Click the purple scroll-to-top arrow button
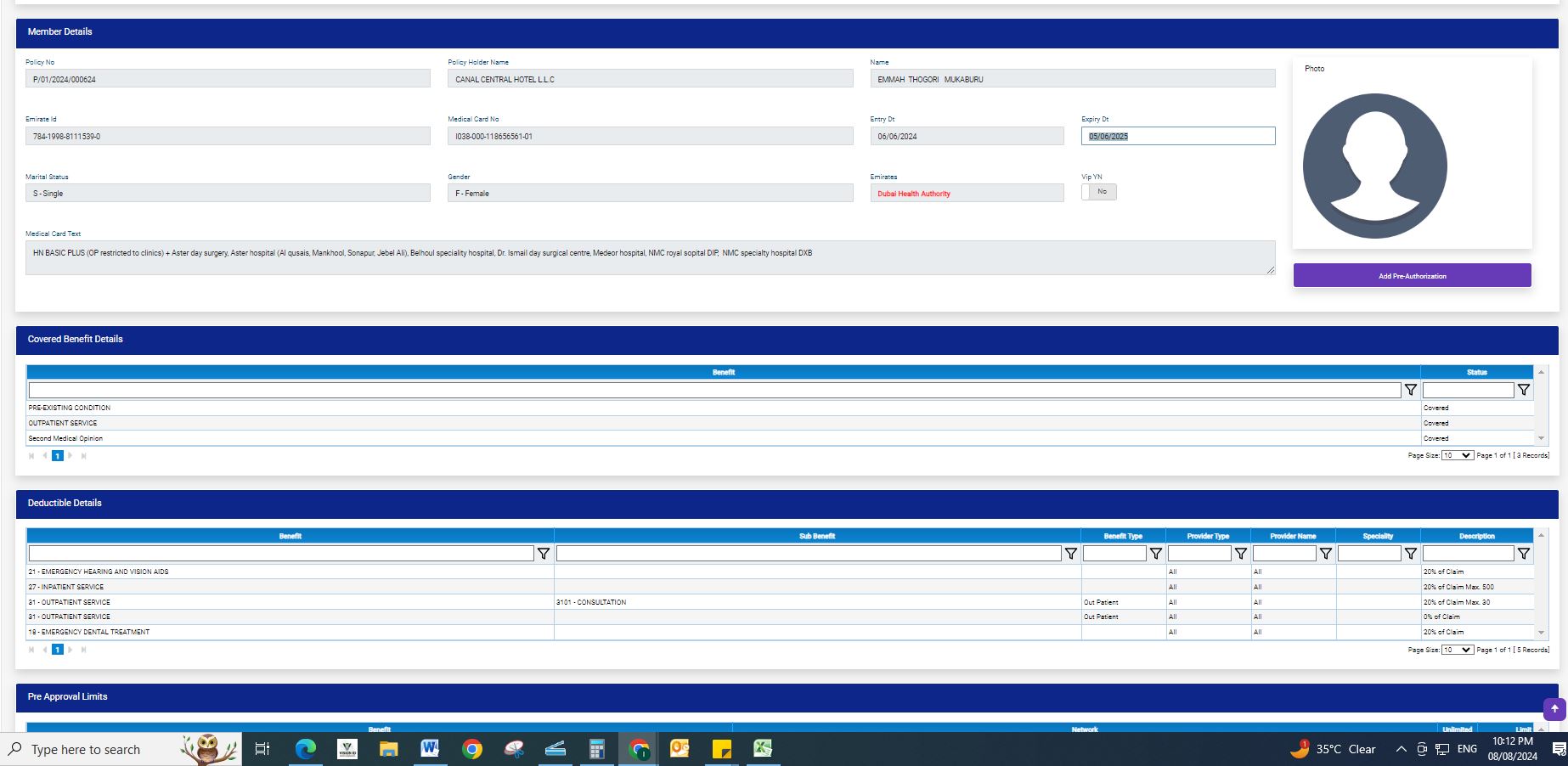1568x766 pixels. pos(1554,708)
